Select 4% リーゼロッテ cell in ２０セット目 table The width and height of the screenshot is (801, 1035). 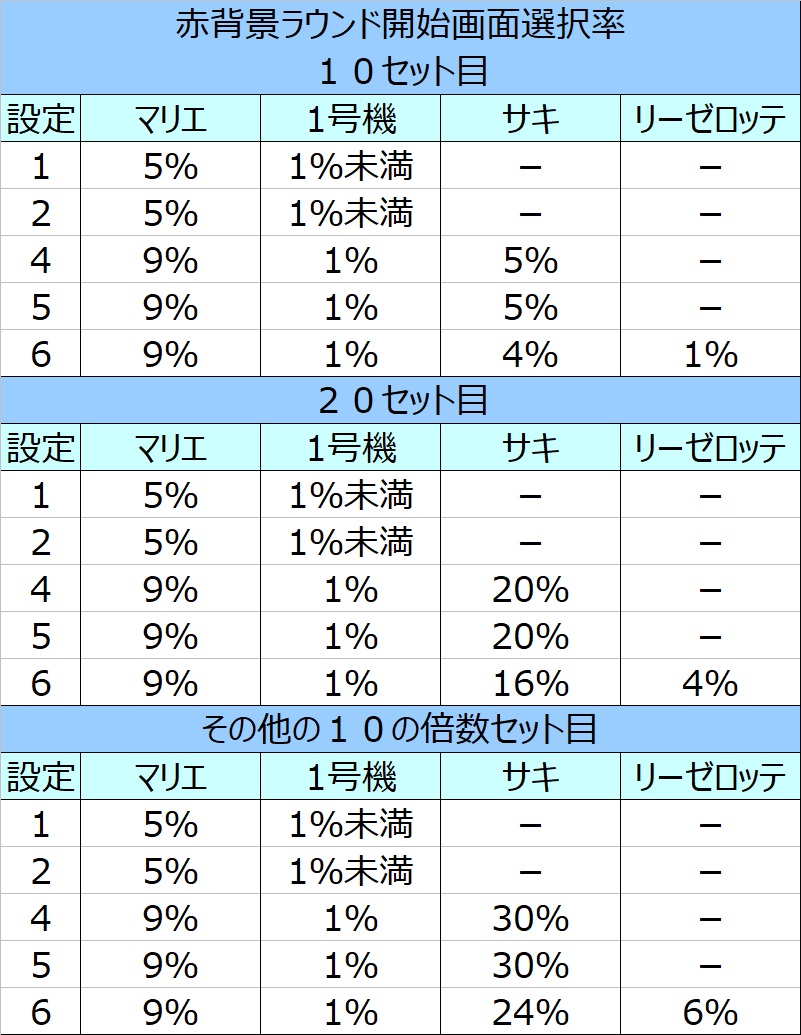point(710,683)
